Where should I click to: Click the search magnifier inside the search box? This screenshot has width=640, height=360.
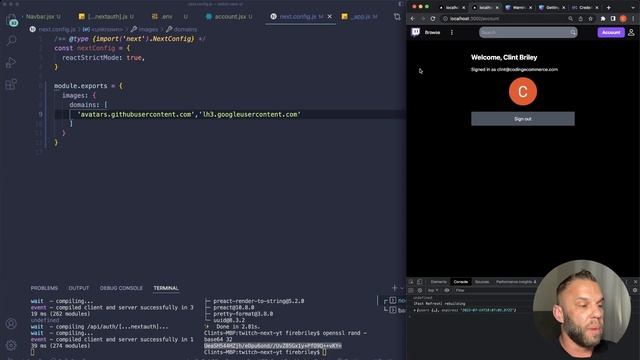[x=573, y=32]
